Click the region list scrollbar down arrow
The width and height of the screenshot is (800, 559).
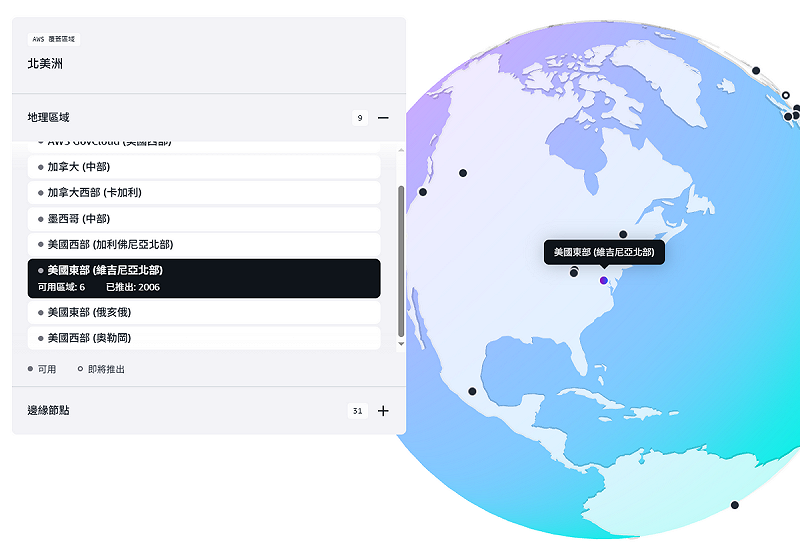click(x=401, y=344)
